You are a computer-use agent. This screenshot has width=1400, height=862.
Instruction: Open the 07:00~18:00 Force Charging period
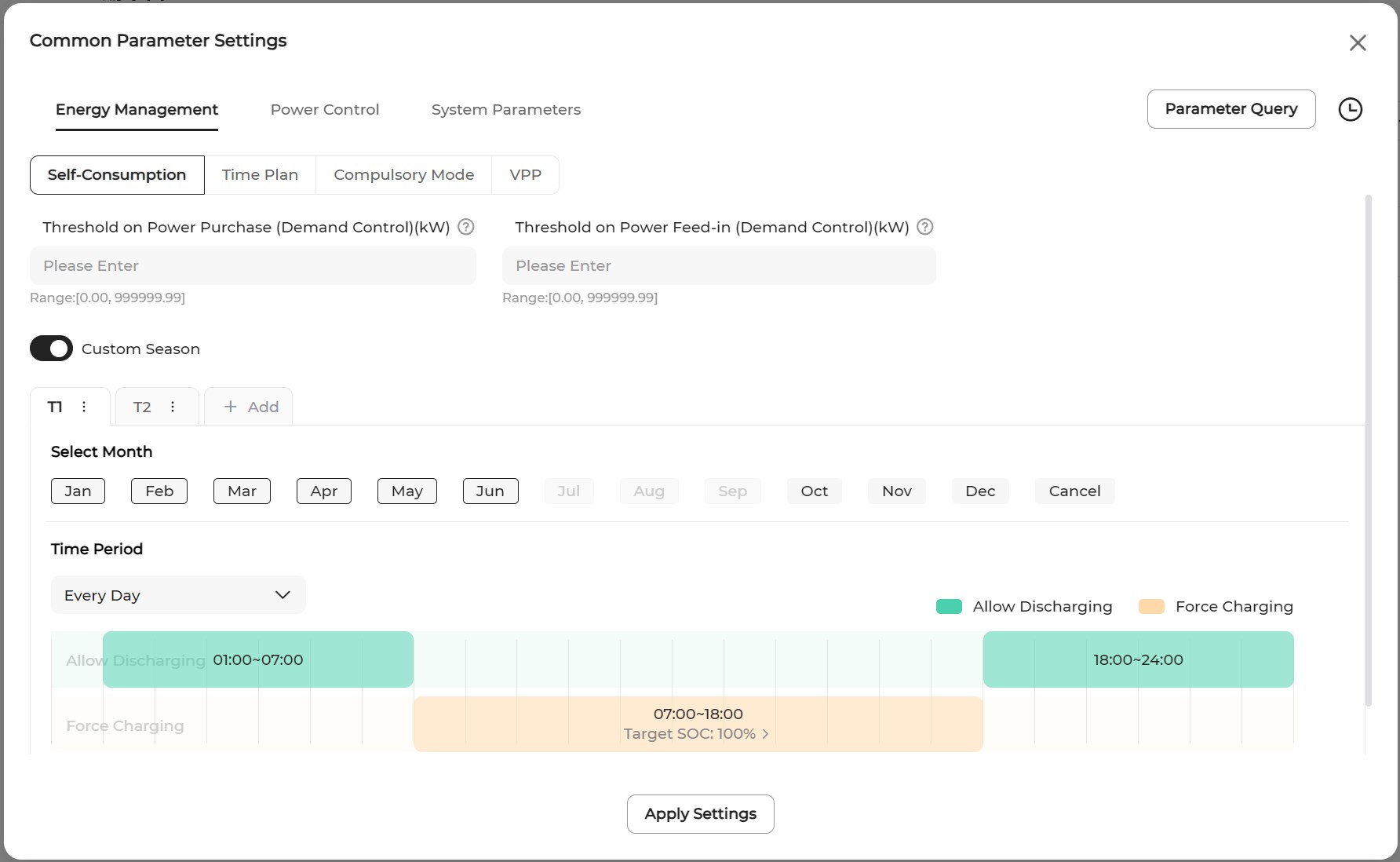click(x=698, y=714)
